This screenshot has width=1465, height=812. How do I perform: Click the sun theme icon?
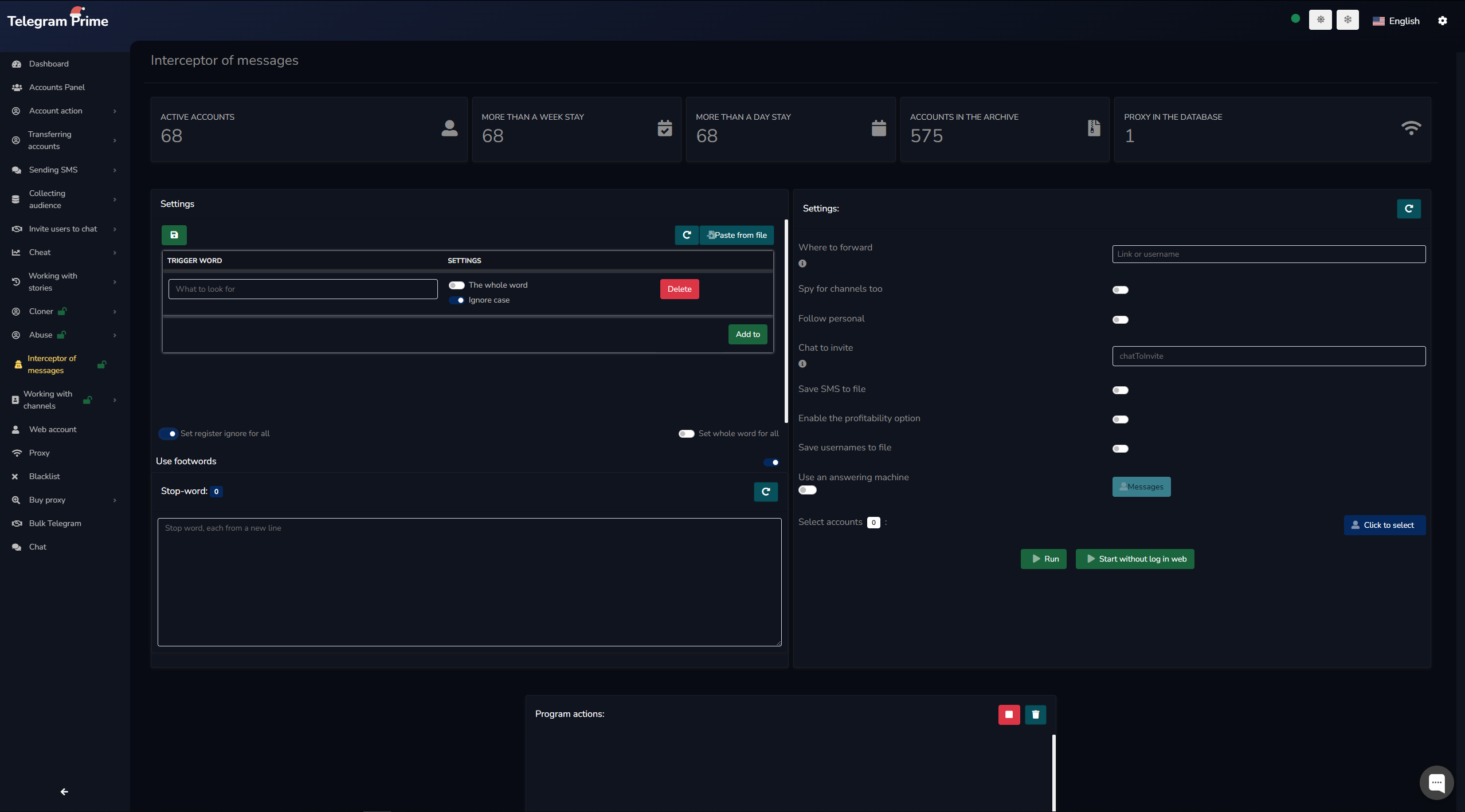pyautogui.click(x=1320, y=20)
